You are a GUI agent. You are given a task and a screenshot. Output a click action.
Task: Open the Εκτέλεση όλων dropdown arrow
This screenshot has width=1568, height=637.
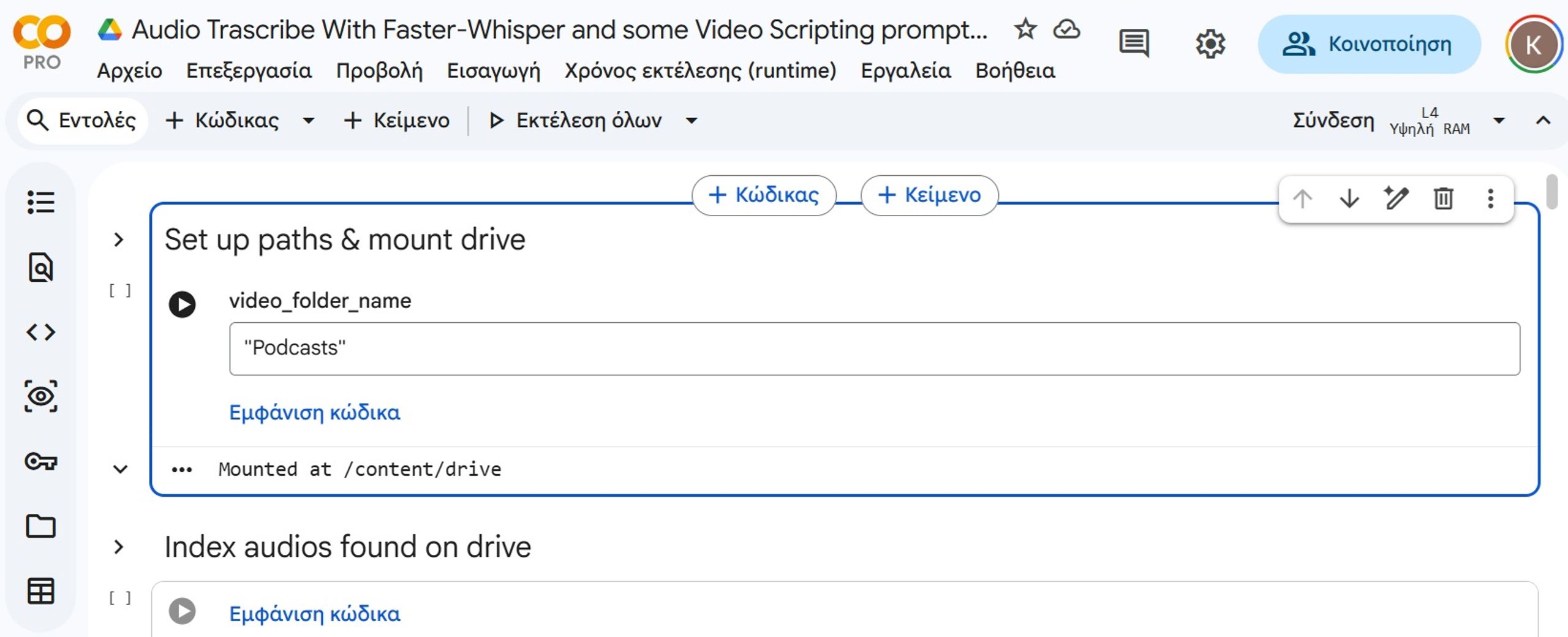coord(692,121)
